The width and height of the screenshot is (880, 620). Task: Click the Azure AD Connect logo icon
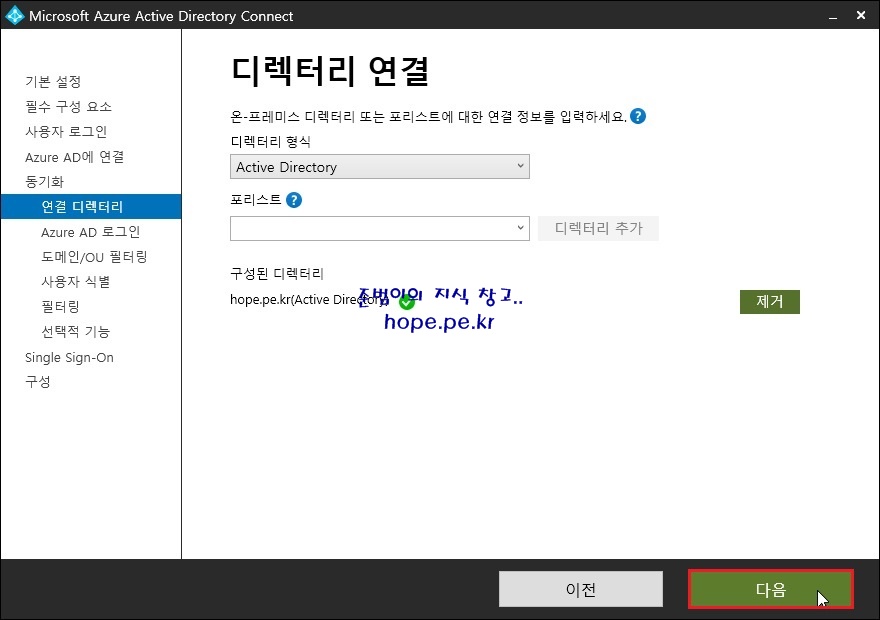(14, 15)
